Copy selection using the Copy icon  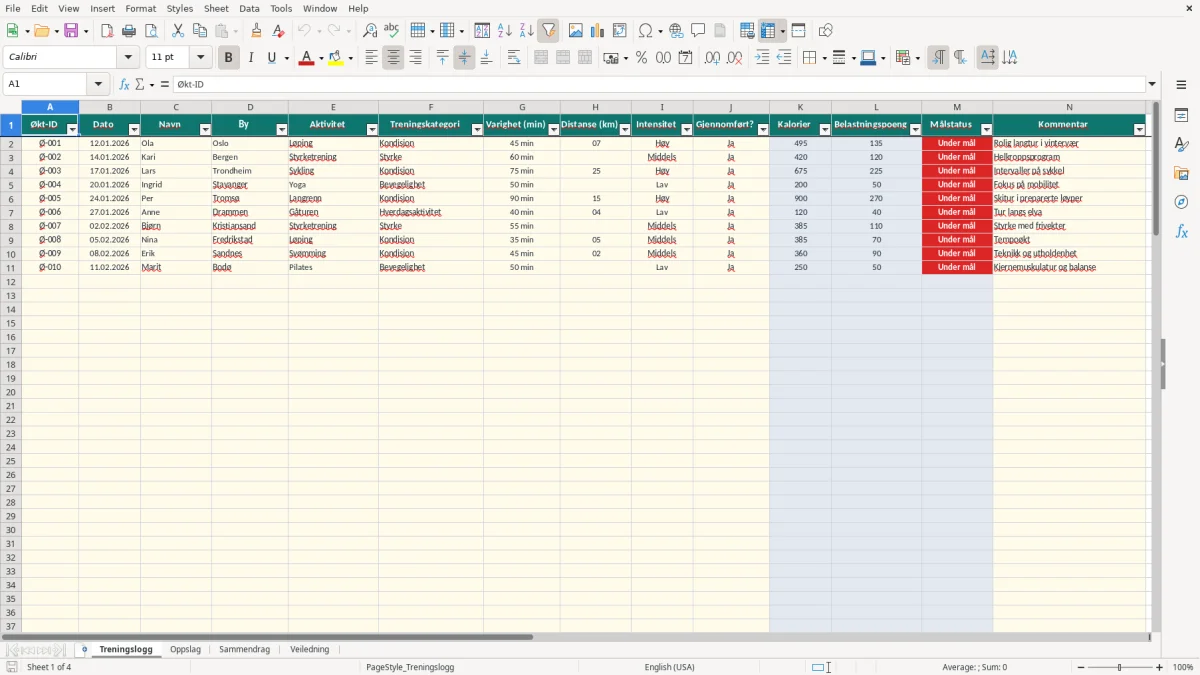[x=200, y=31]
